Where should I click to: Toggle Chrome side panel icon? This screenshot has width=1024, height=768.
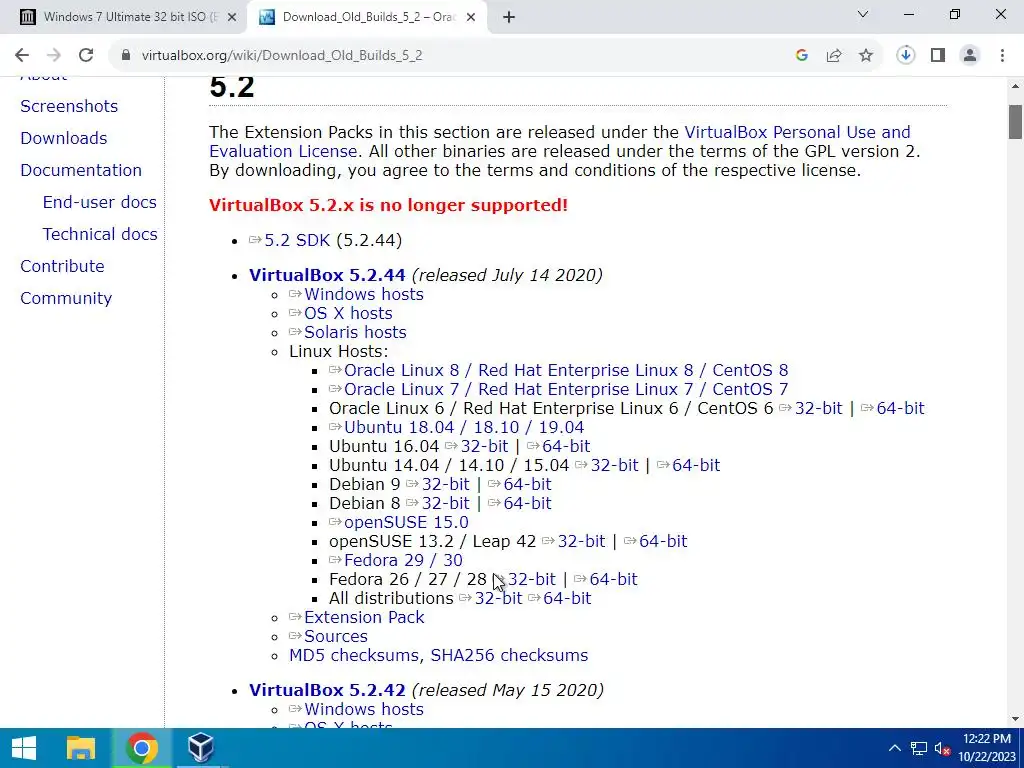point(938,56)
